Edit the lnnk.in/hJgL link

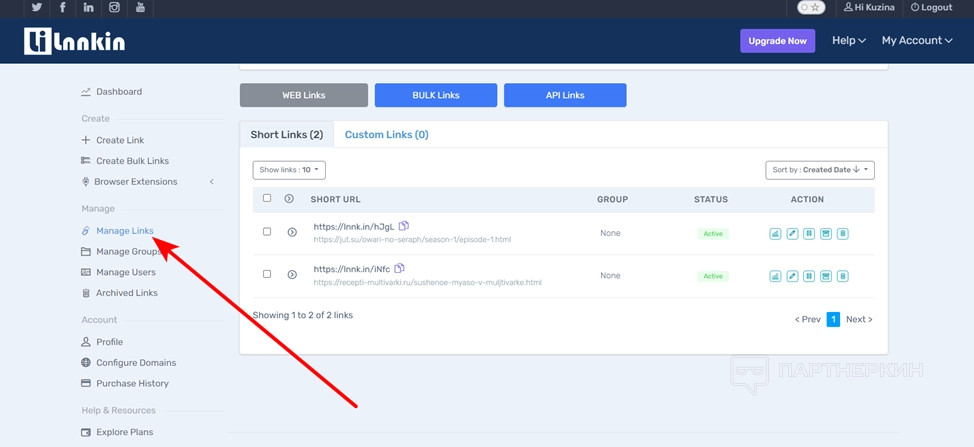click(x=792, y=233)
